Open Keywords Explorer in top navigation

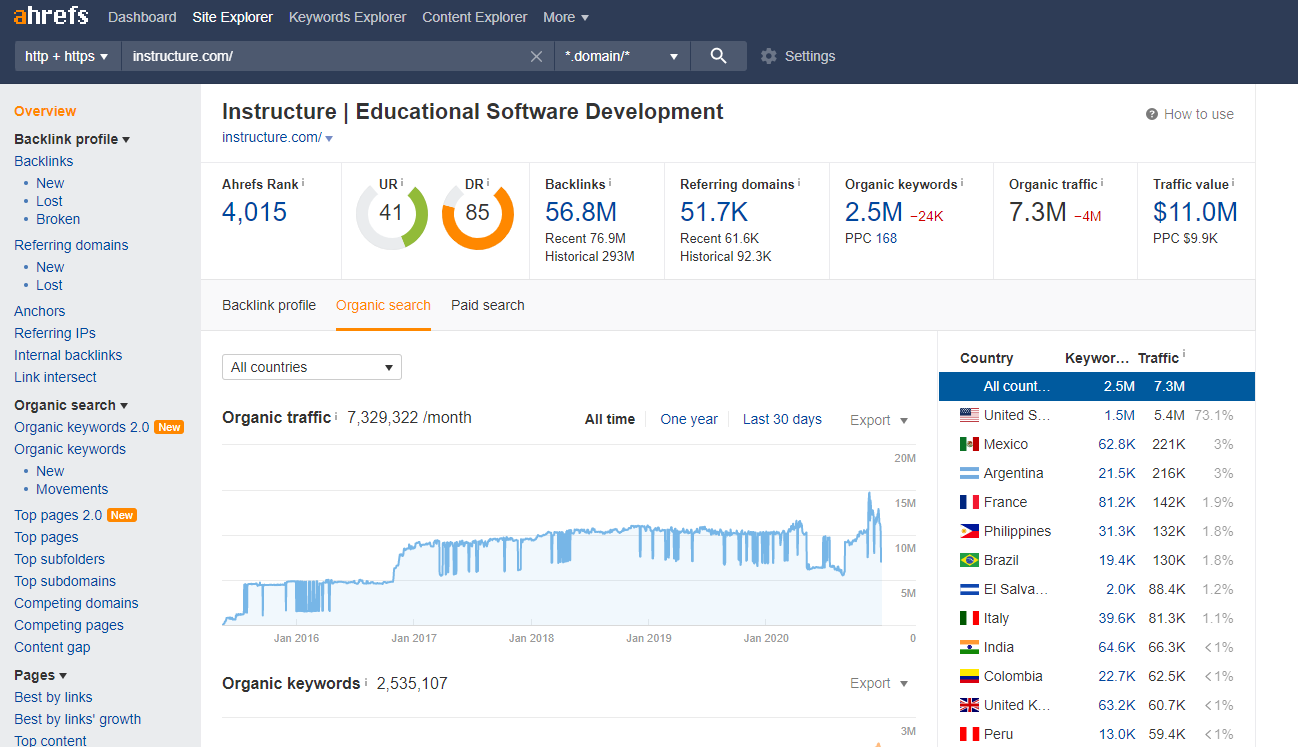(347, 17)
